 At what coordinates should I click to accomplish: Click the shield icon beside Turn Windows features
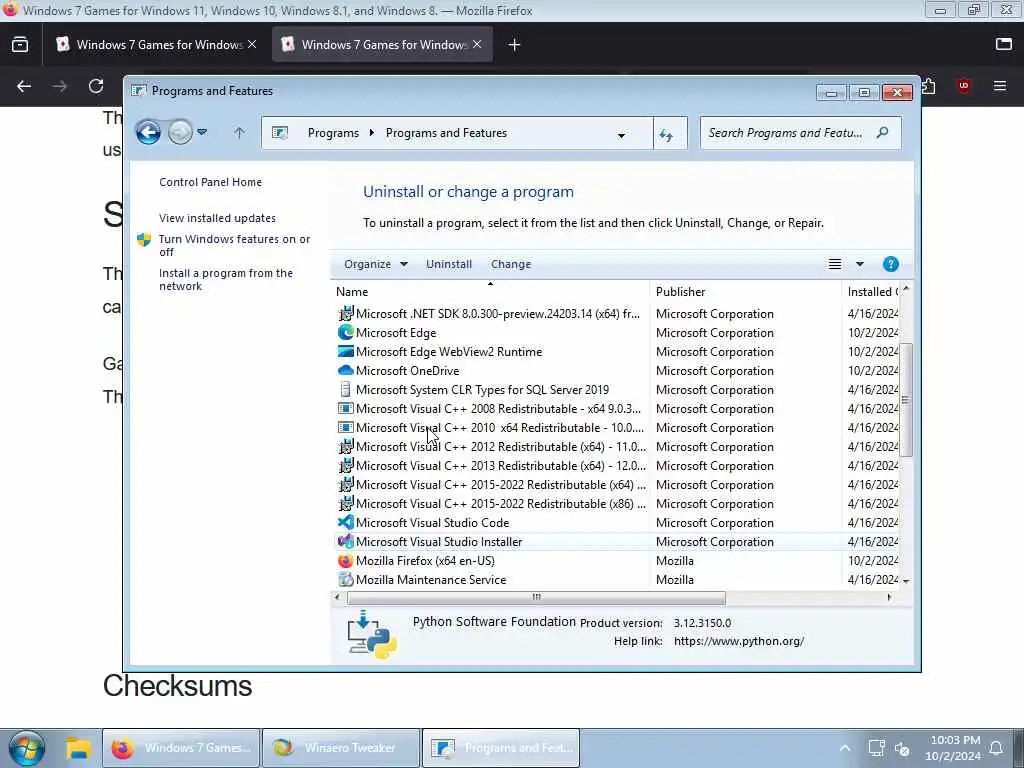tap(144, 240)
